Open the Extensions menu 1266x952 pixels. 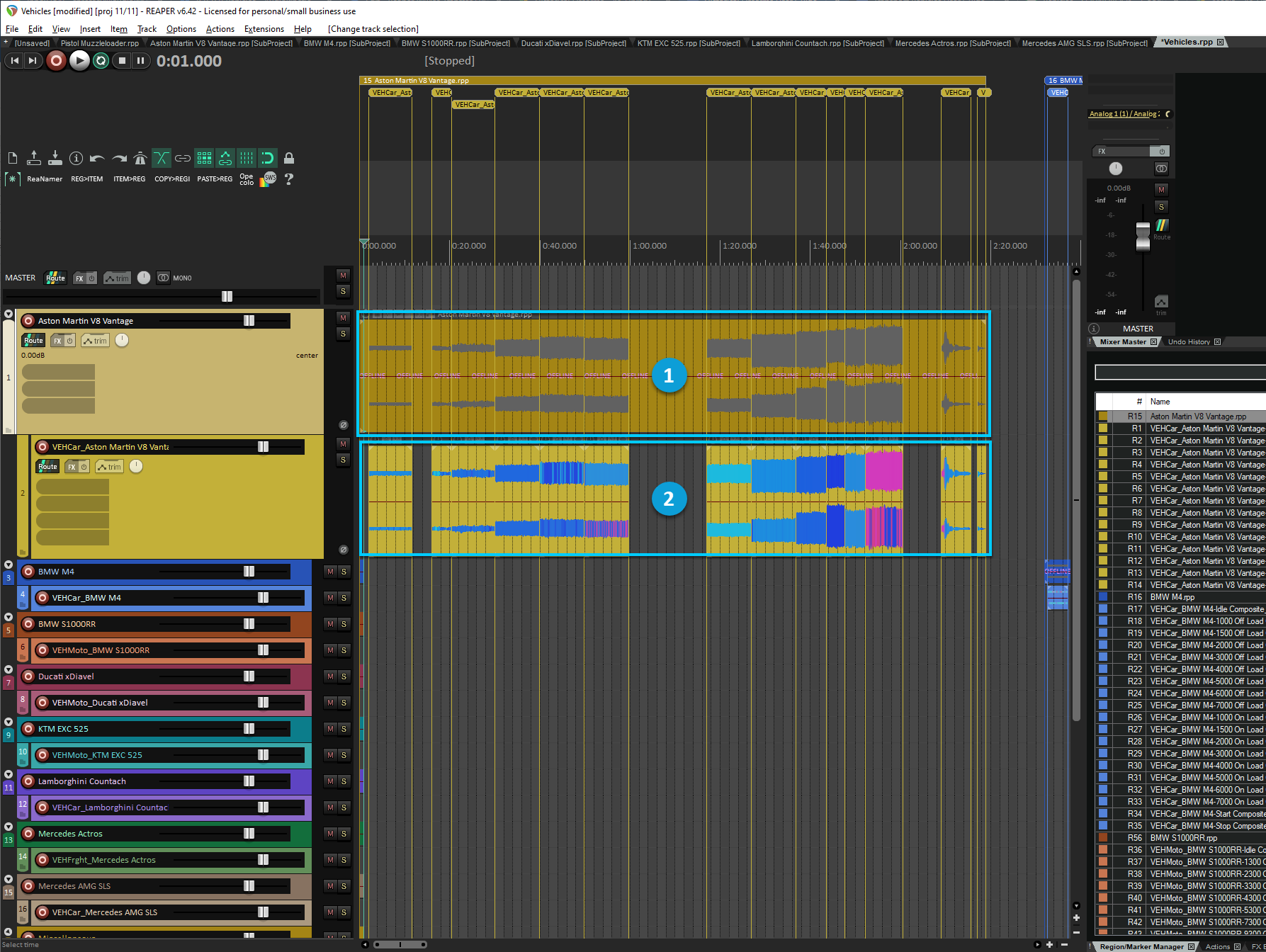264,29
